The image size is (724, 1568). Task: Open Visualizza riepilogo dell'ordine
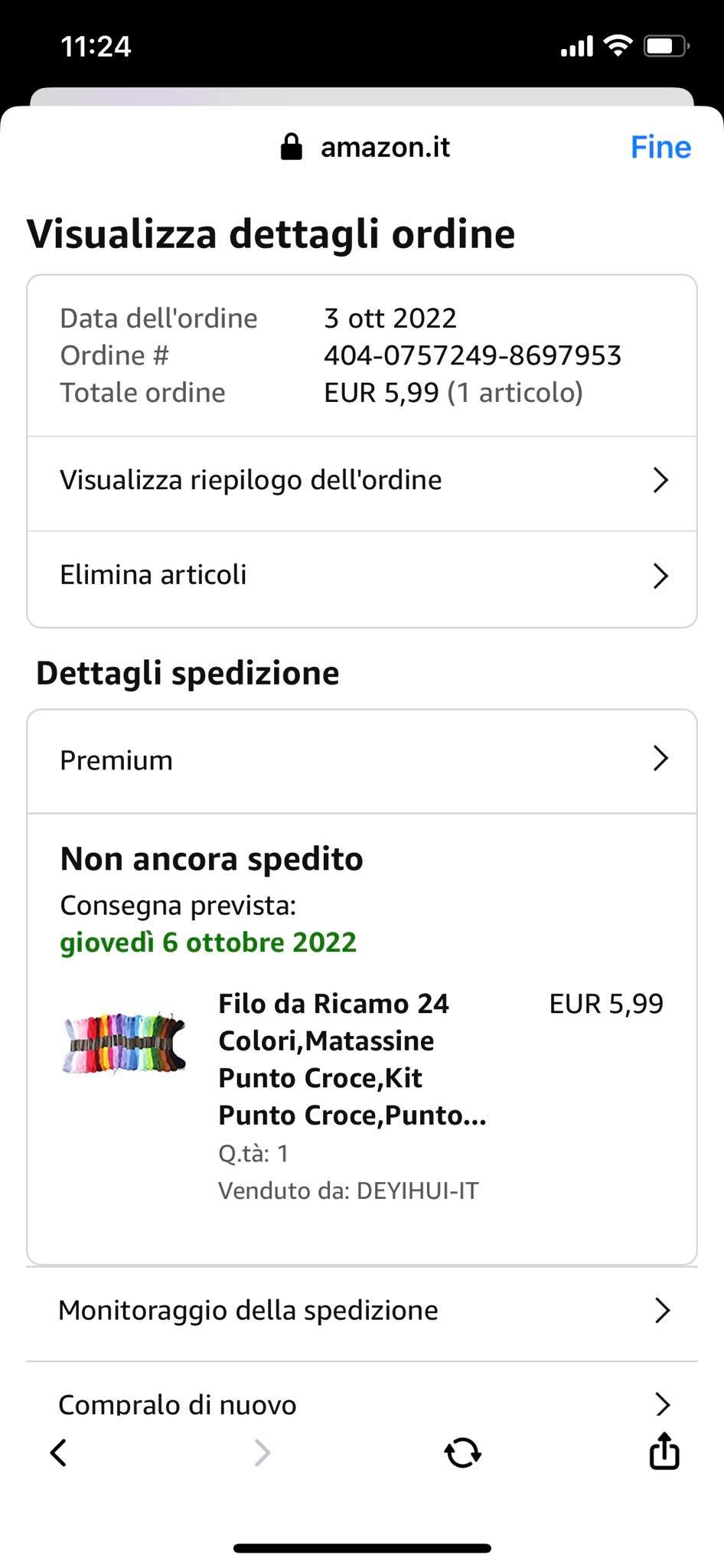tap(251, 480)
